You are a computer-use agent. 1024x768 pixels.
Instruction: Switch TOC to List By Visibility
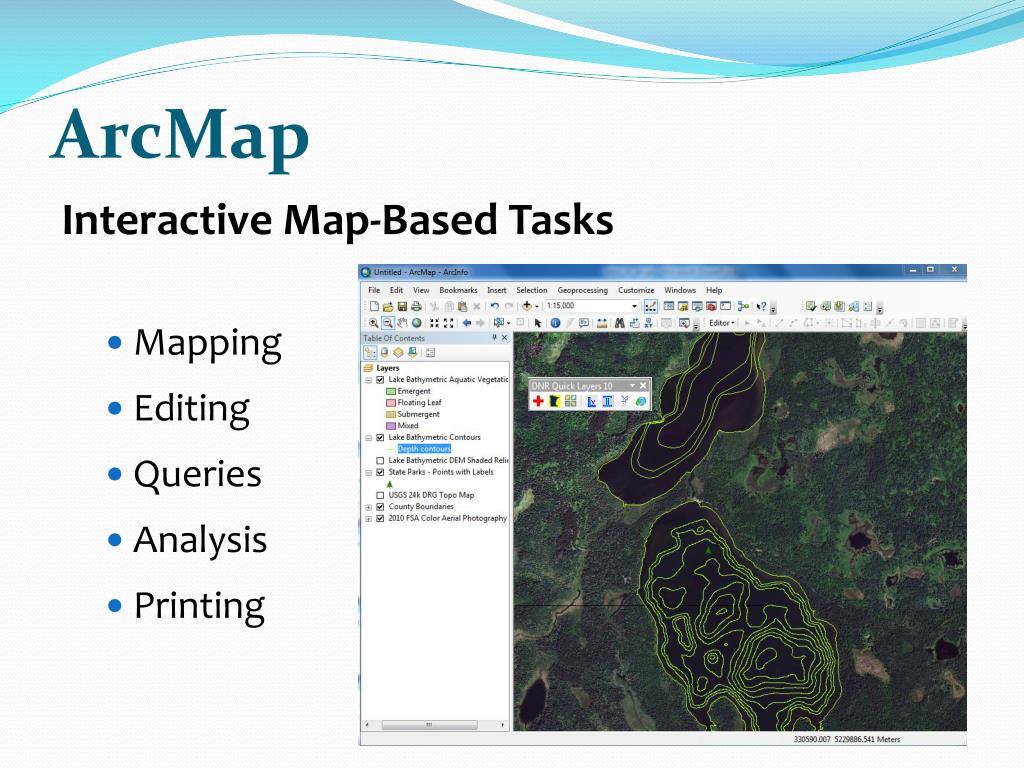[x=398, y=353]
